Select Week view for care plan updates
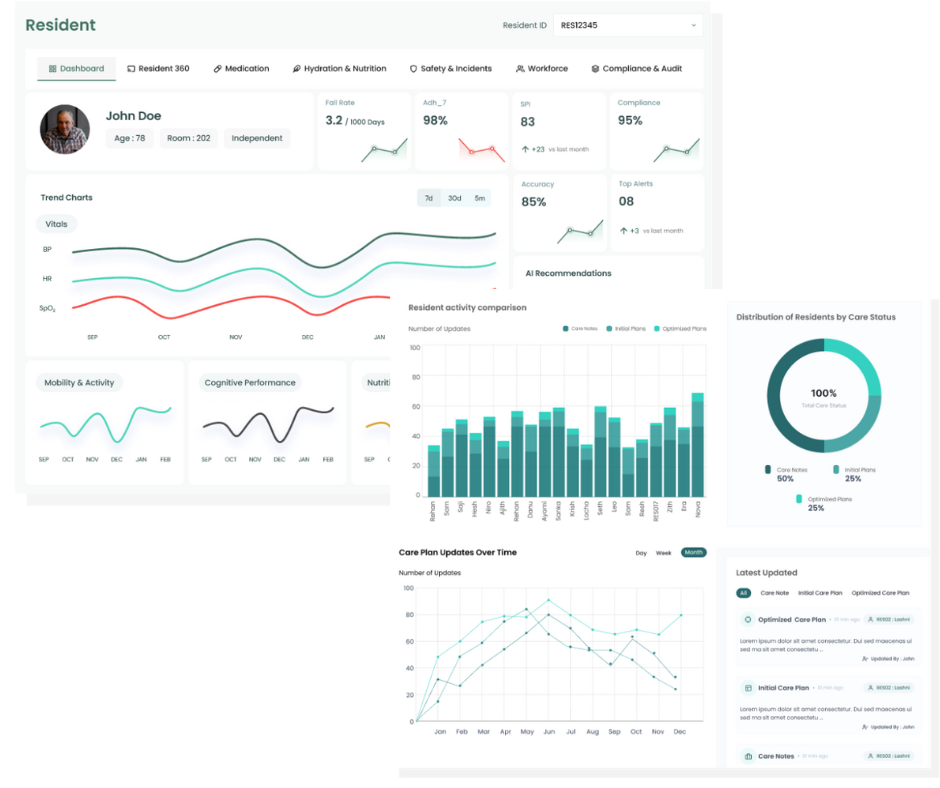Image resolution: width=940 pixels, height=788 pixels. (663, 553)
